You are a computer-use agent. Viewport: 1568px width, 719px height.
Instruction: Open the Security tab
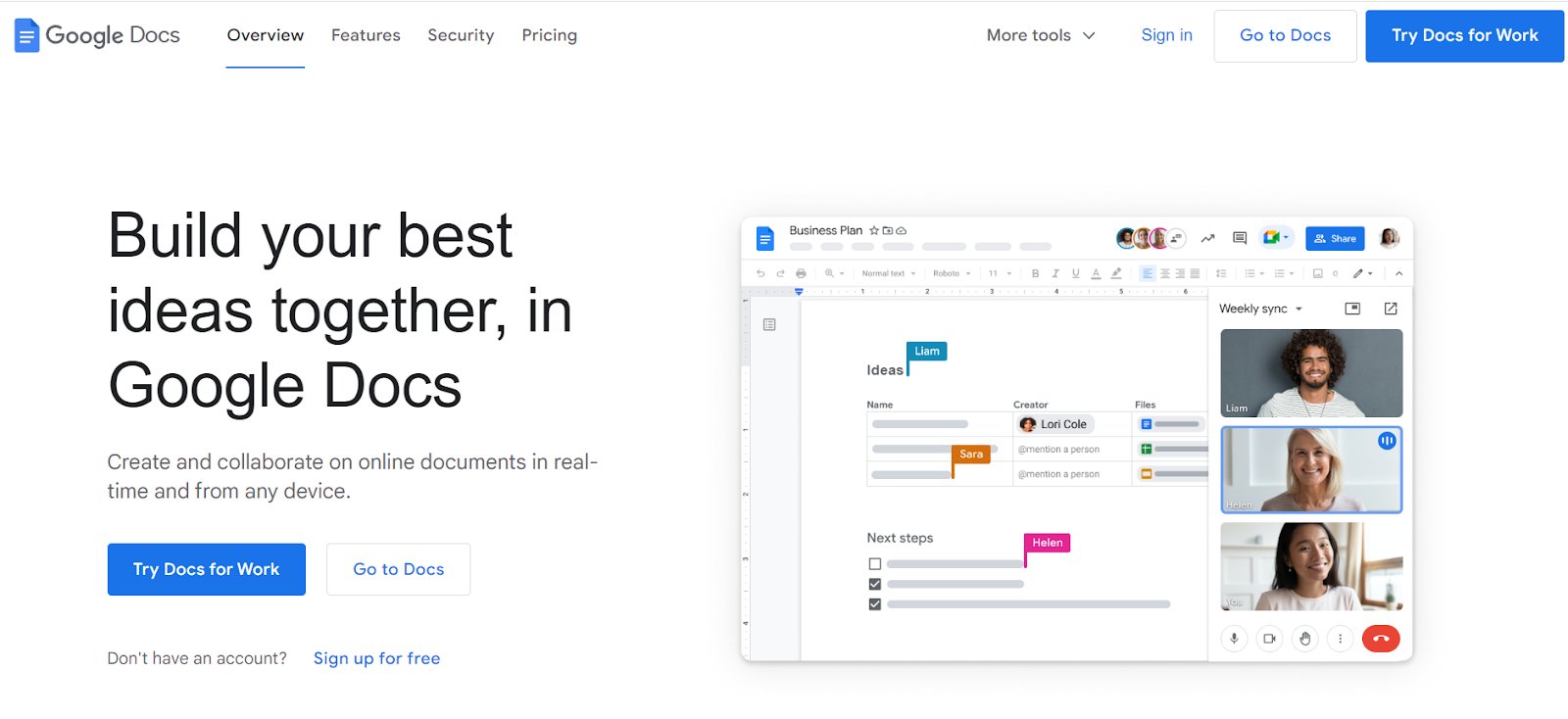[x=461, y=35]
